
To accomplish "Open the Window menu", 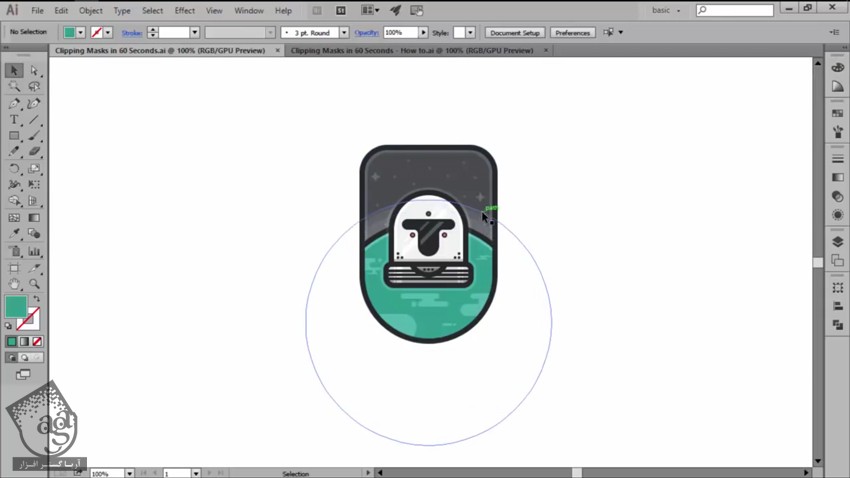I will pyautogui.click(x=249, y=10).
